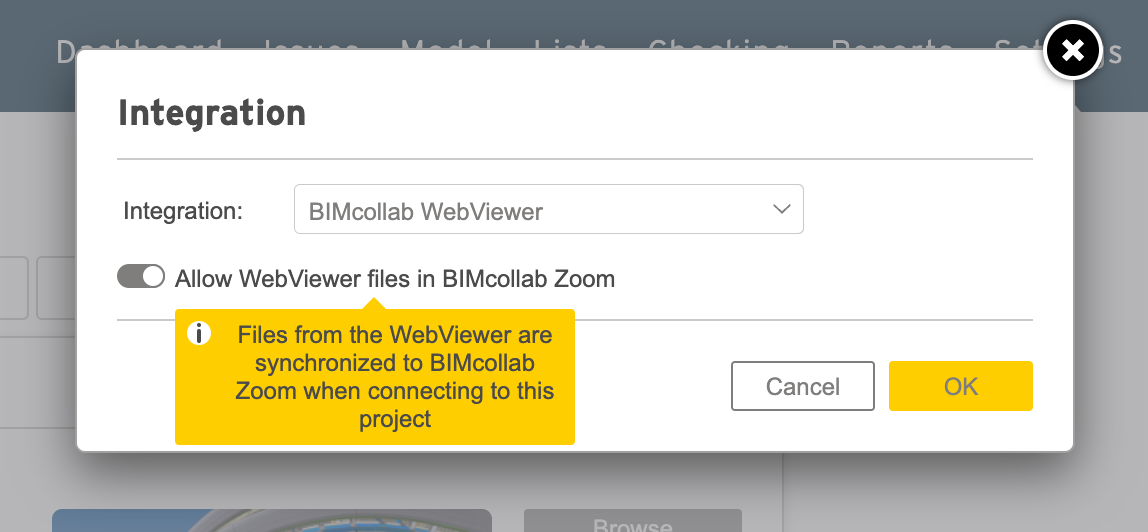This screenshot has width=1148, height=532.
Task: Close the Integration dialog with the X icon
Action: (x=1073, y=50)
